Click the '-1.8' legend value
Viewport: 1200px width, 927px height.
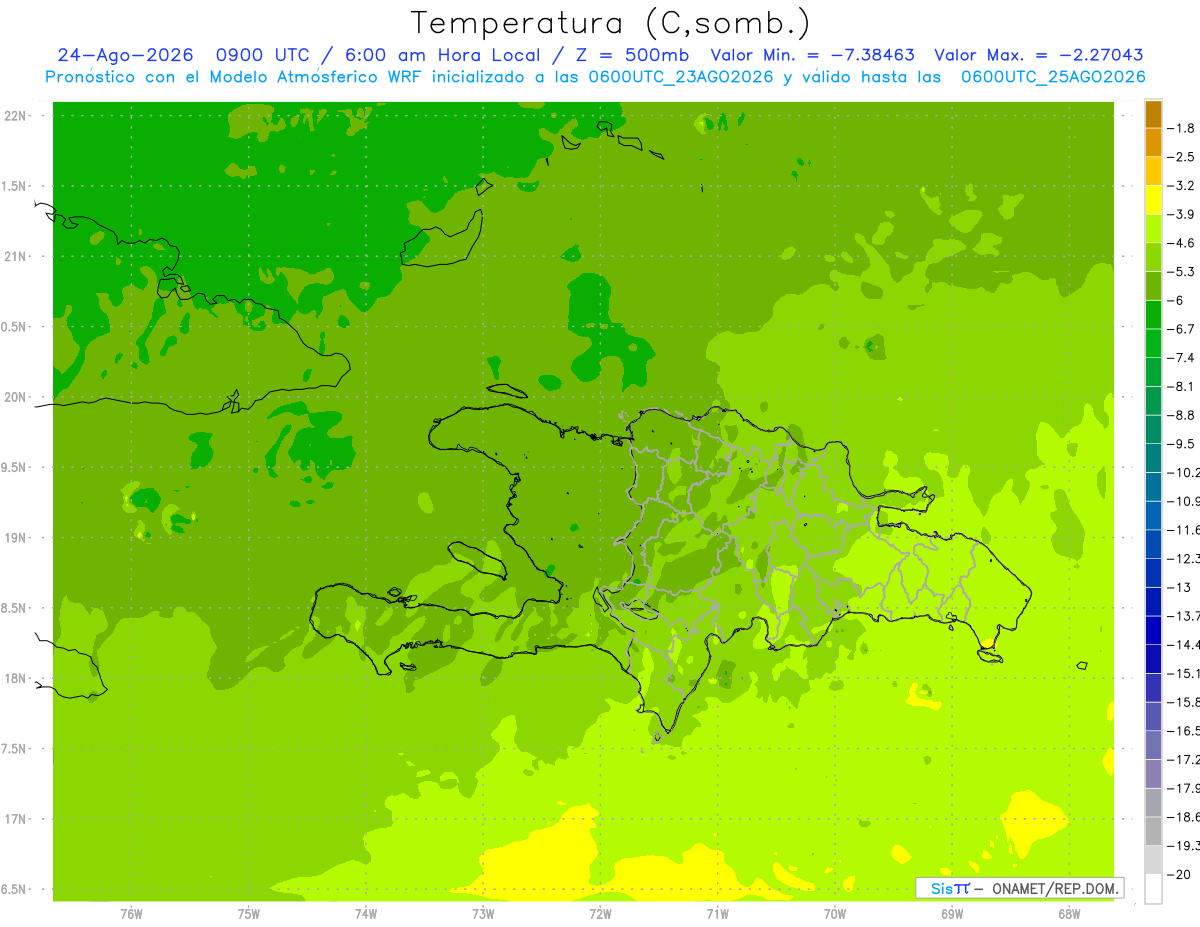click(x=1182, y=128)
